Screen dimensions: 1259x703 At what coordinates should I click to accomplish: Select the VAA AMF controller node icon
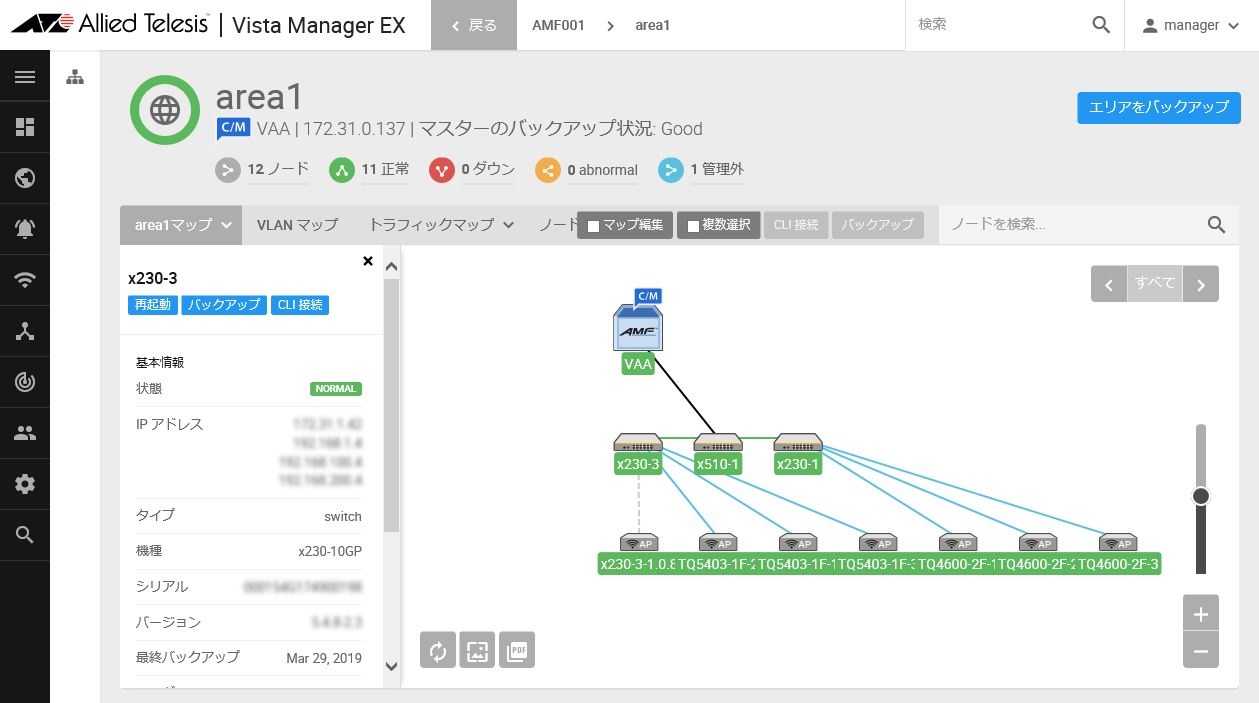(638, 327)
